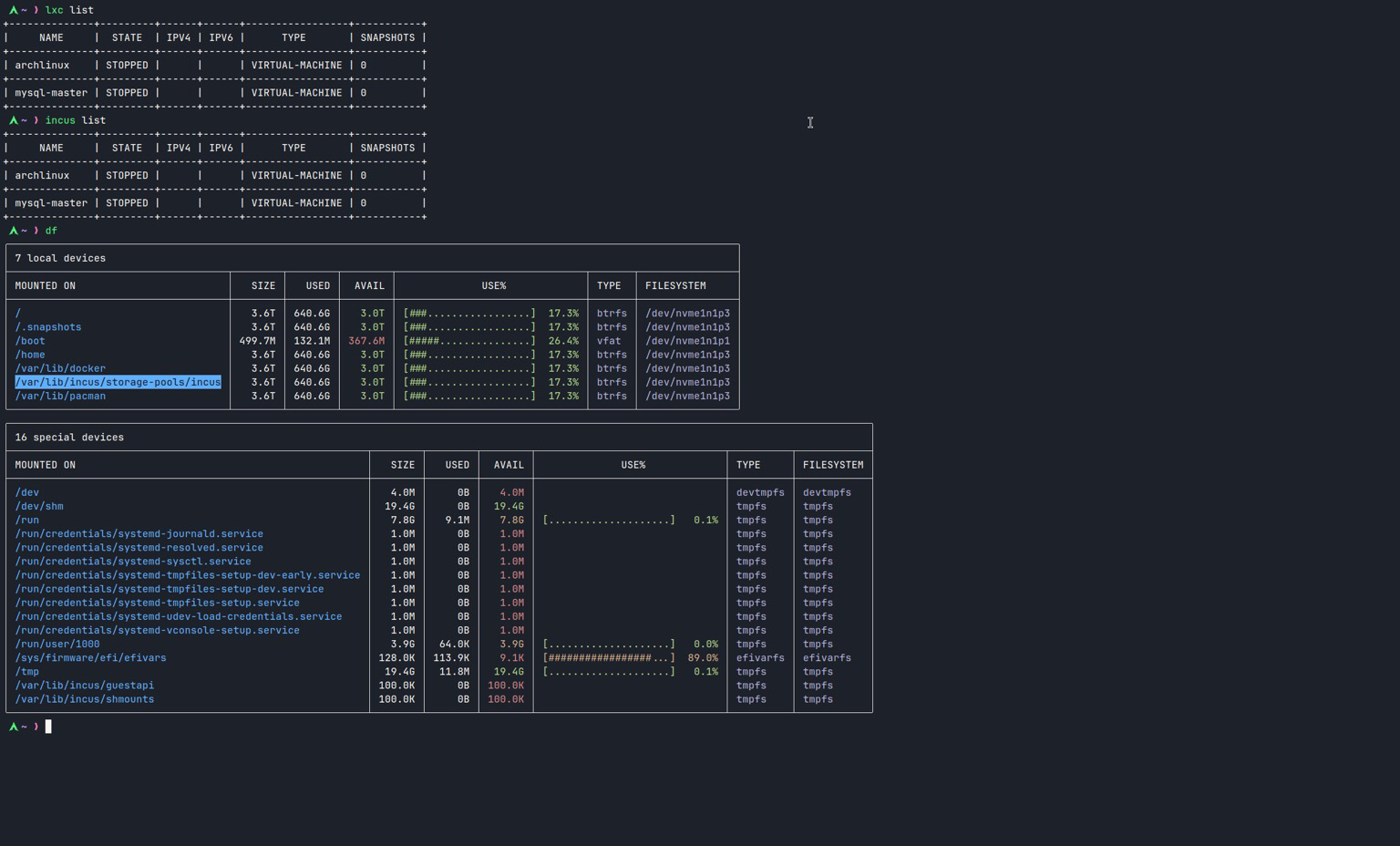The height and width of the screenshot is (846, 1400).
Task: Select the /.snapshots mount path
Action: click(x=48, y=327)
